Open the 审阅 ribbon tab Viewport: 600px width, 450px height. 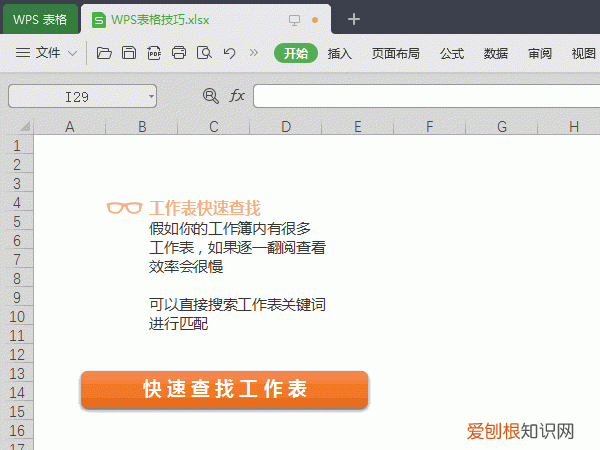[x=540, y=53]
